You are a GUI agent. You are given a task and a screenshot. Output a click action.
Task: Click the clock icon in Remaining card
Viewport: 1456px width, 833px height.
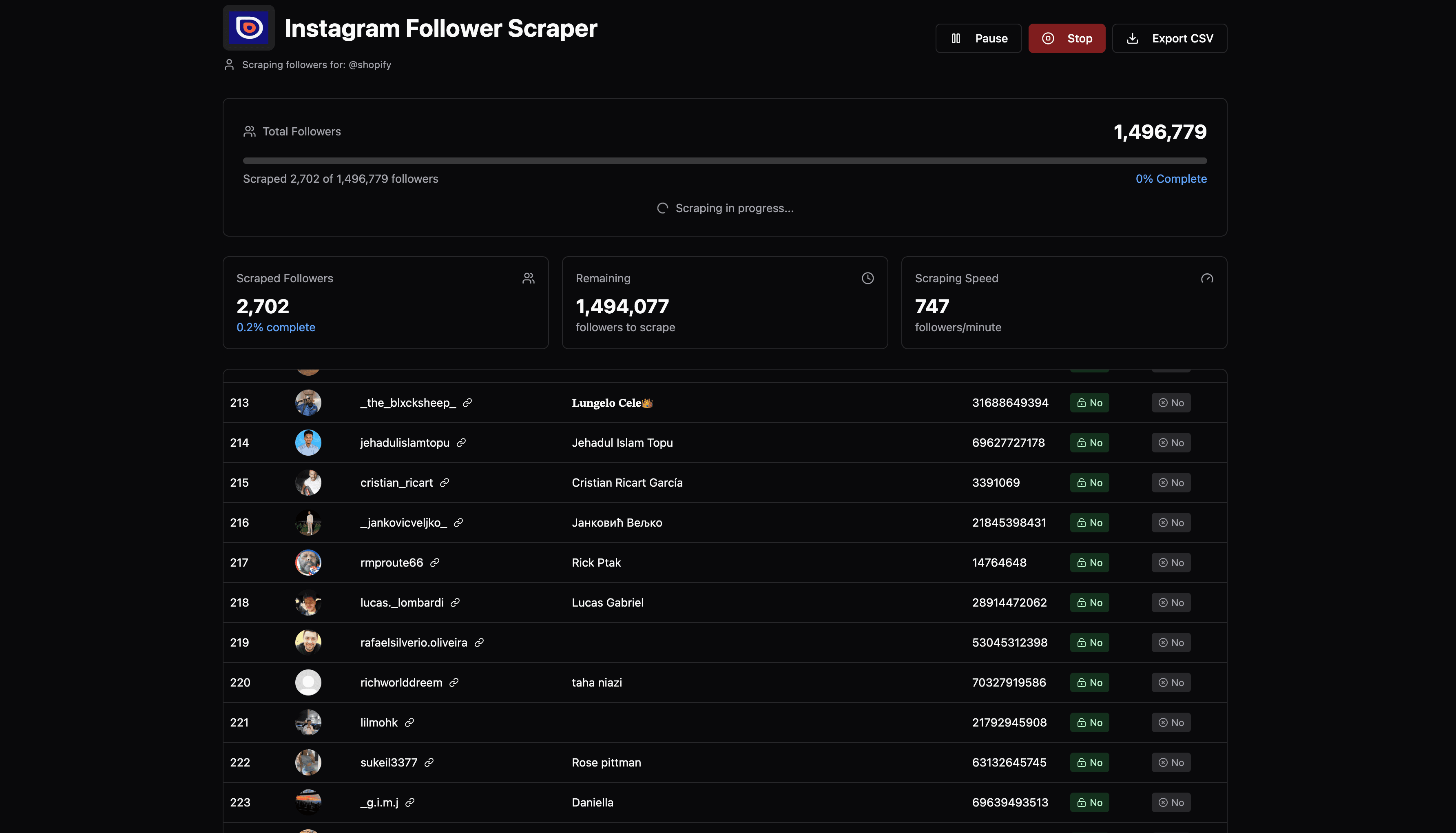coord(867,278)
